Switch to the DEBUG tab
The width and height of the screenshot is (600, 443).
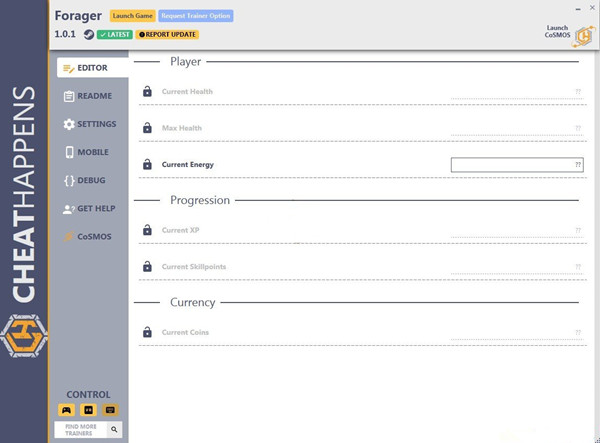pos(85,180)
